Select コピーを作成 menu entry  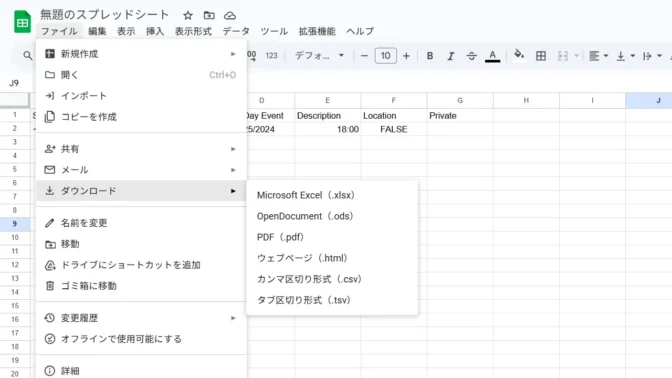[141, 117]
